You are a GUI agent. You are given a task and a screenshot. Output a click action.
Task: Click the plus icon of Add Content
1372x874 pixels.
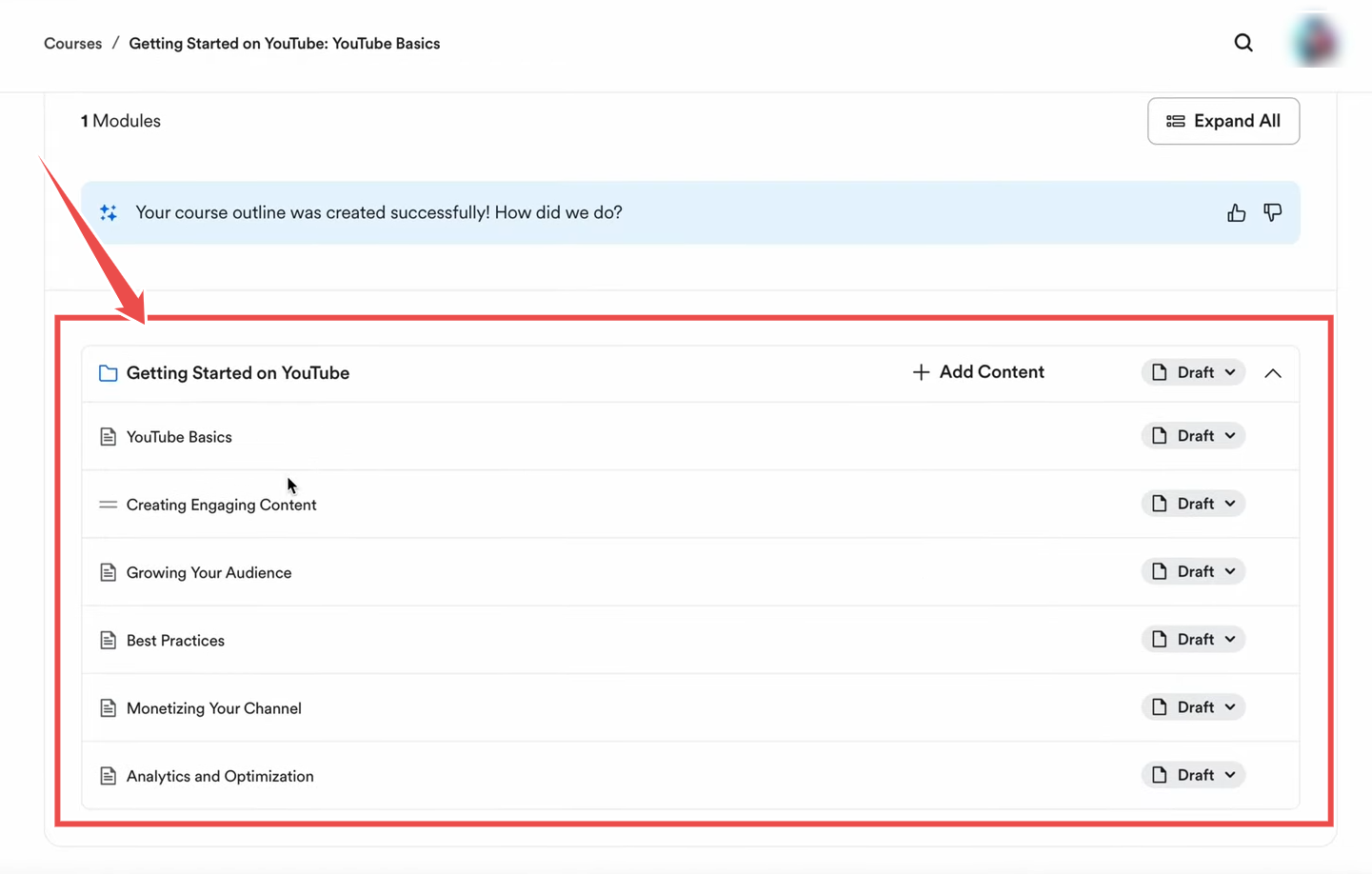pos(921,372)
